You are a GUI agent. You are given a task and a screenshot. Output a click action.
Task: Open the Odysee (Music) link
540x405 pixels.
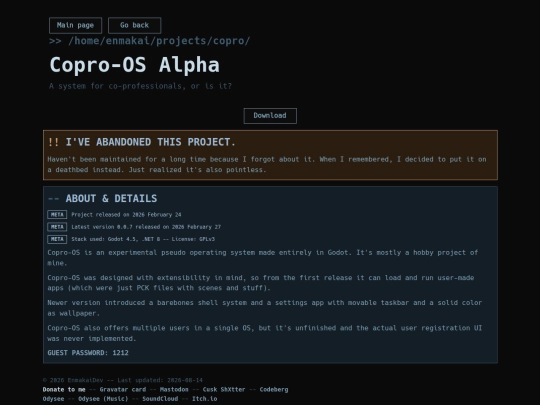pos(103,399)
